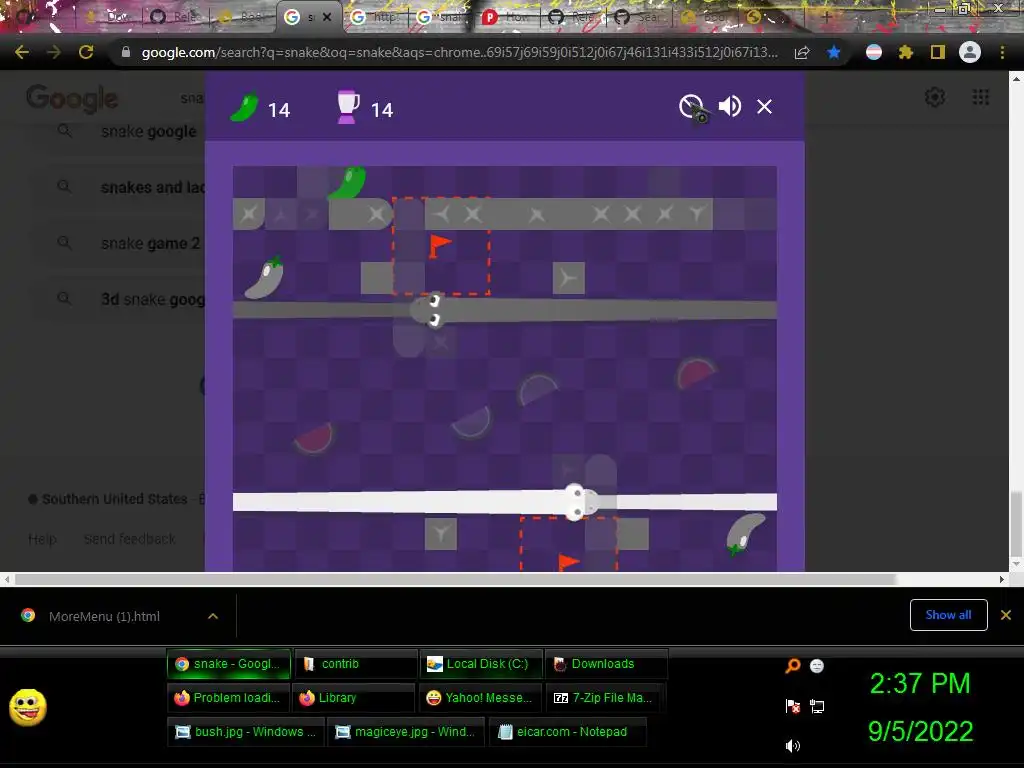Switch to the red P 'How' tab
Screen dimensions: 1024x768
coord(507,17)
